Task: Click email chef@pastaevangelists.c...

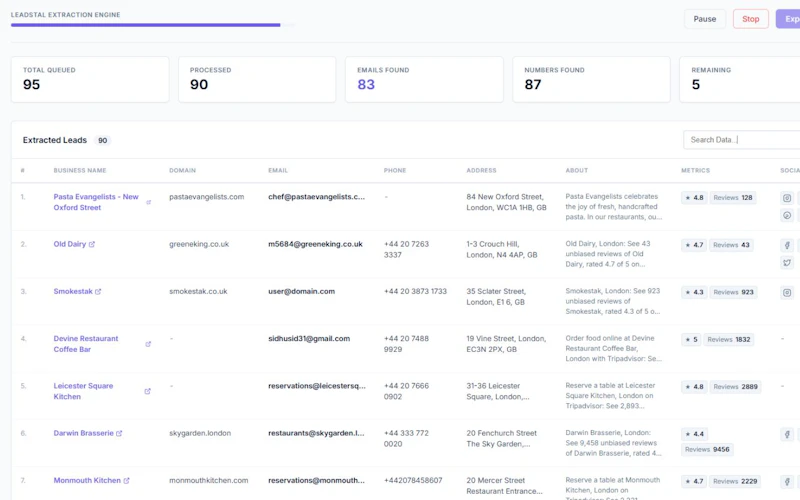Action: point(317,197)
